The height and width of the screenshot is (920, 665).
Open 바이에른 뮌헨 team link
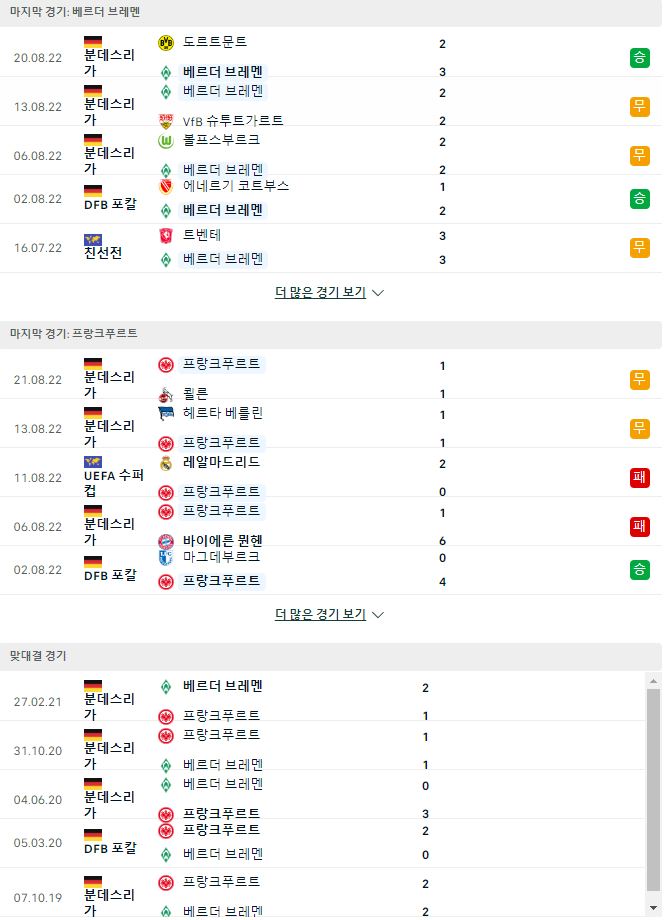222,540
